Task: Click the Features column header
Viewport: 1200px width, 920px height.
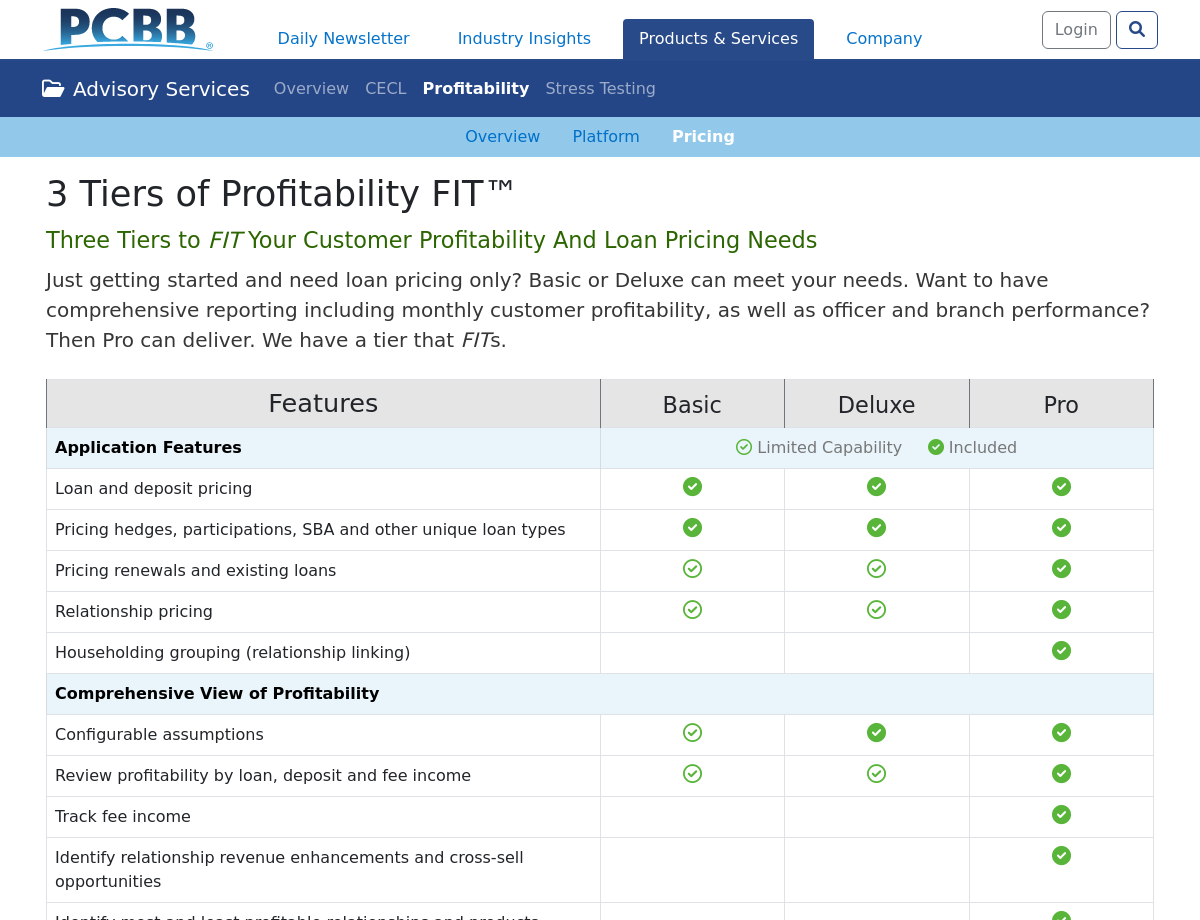Action: (323, 404)
